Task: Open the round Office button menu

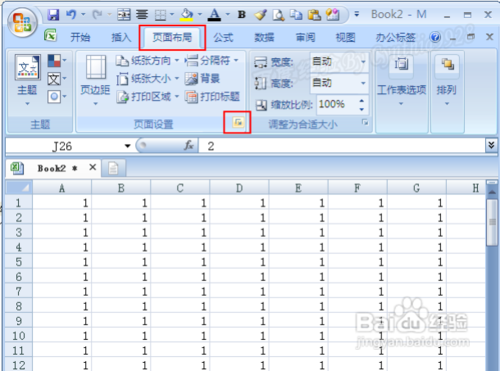Action: click(22, 23)
